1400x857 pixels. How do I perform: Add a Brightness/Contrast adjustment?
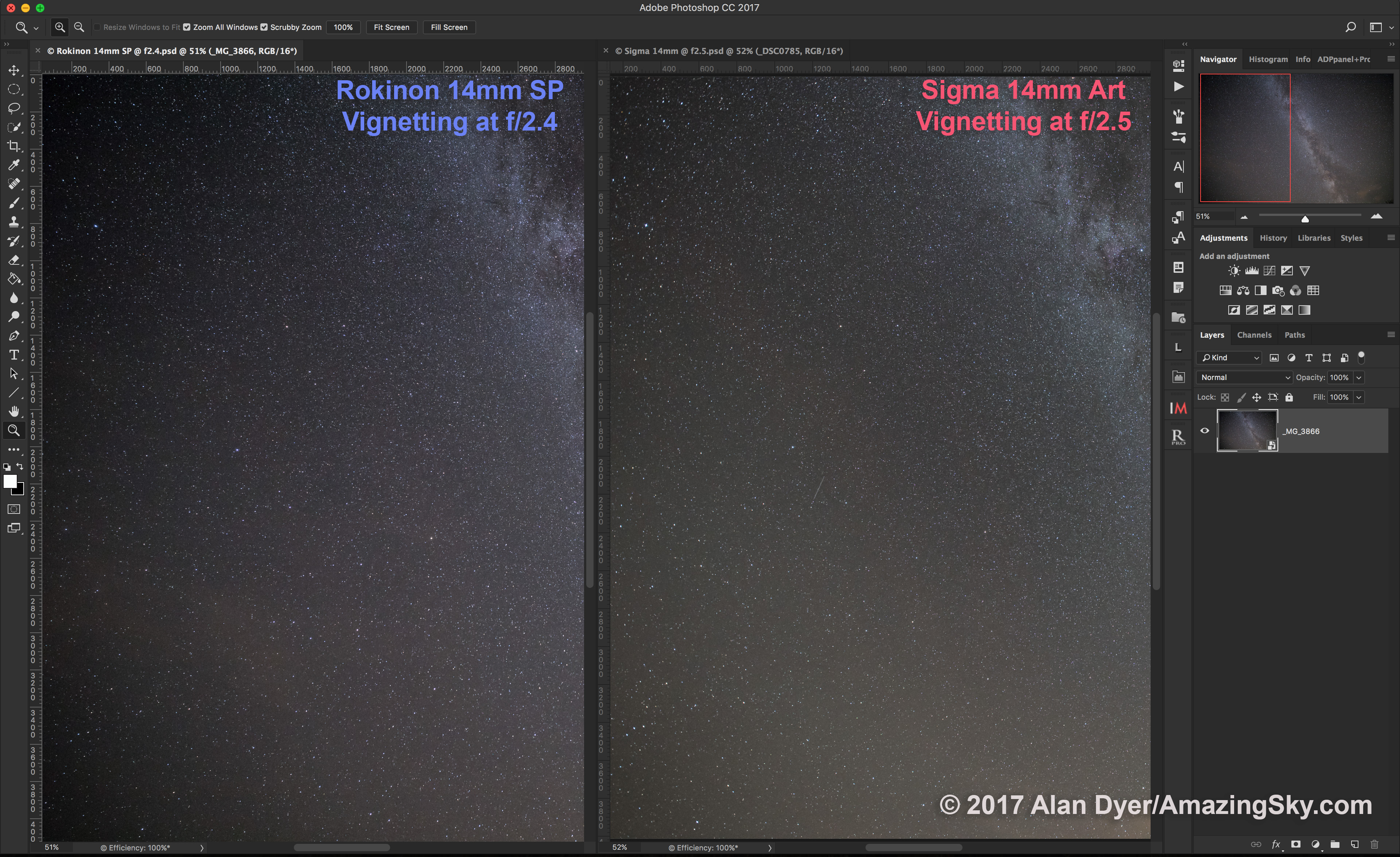tap(1233, 271)
